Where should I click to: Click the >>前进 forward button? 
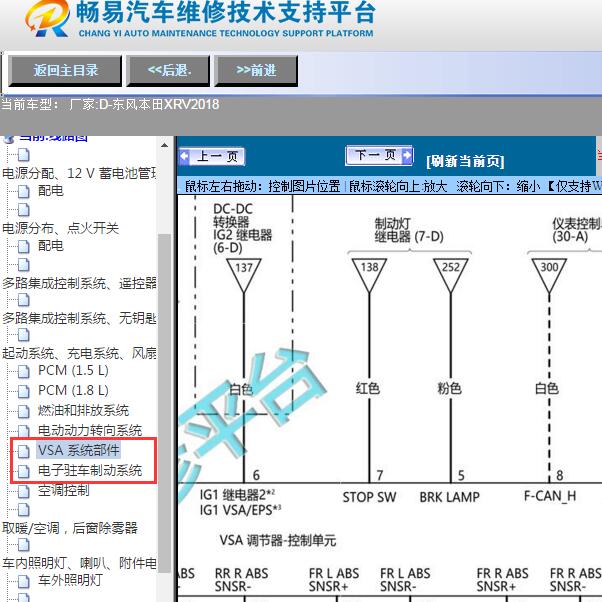coord(256,71)
